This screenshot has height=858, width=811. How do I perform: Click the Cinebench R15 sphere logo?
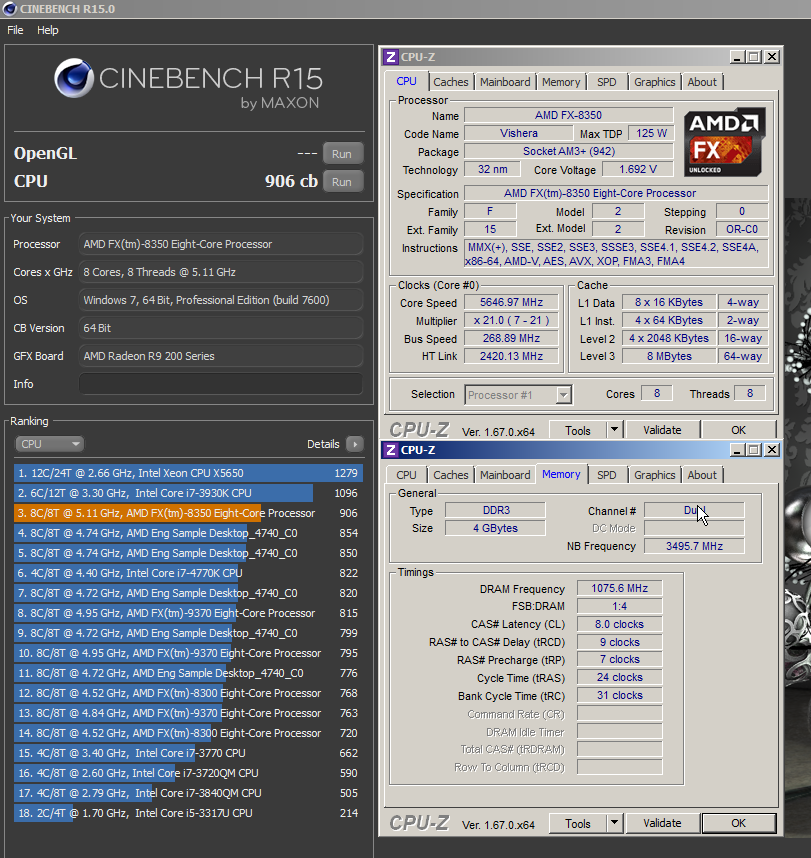tap(74, 78)
